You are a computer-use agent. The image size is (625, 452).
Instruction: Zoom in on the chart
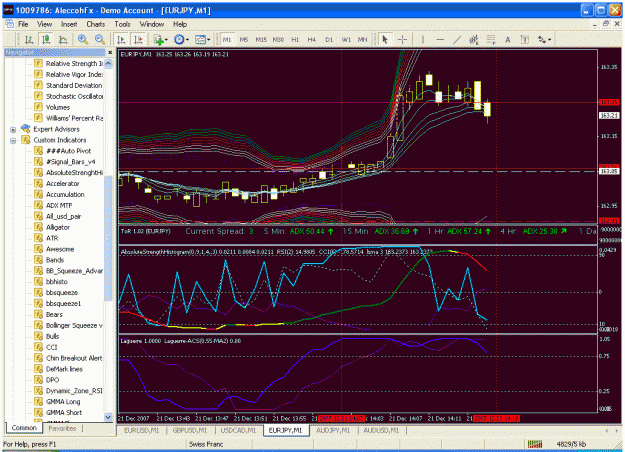click(x=83, y=39)
